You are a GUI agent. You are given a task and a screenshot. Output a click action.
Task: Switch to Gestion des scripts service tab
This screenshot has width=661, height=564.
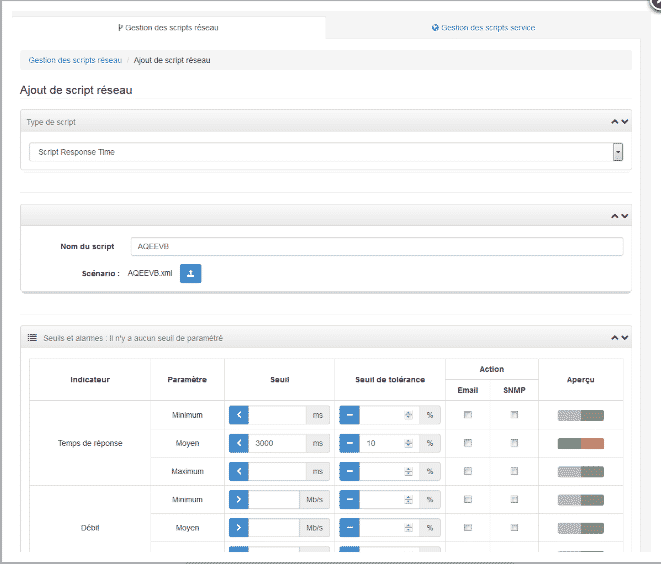(483, 28)
